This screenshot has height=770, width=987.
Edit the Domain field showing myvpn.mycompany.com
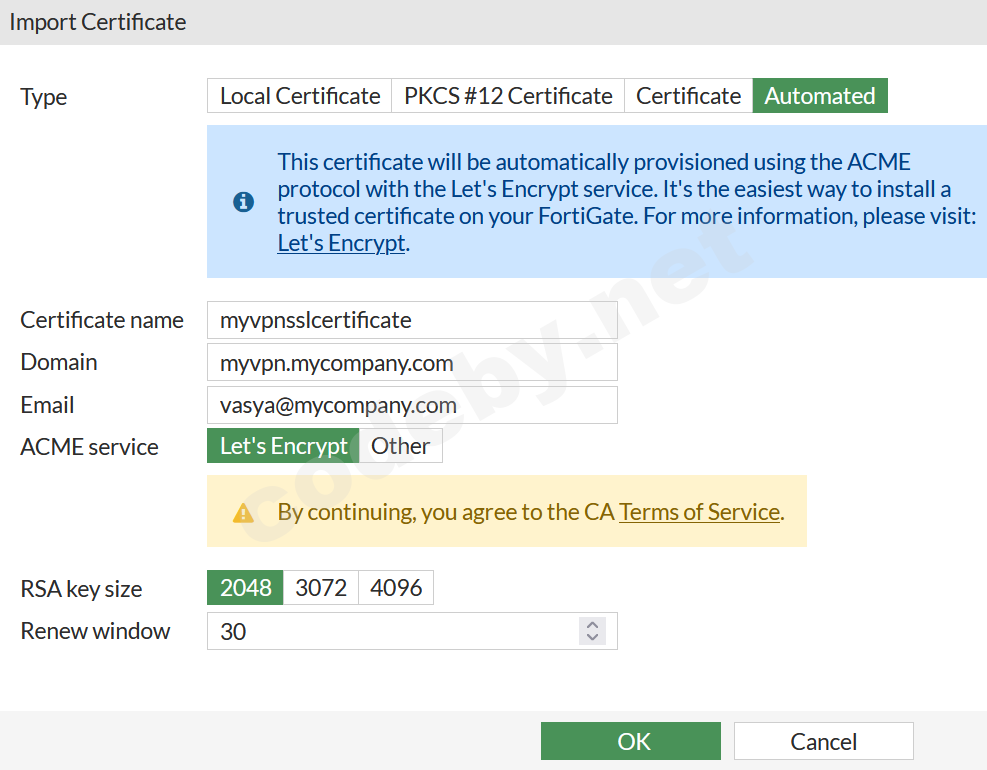(x=411, y=362)
